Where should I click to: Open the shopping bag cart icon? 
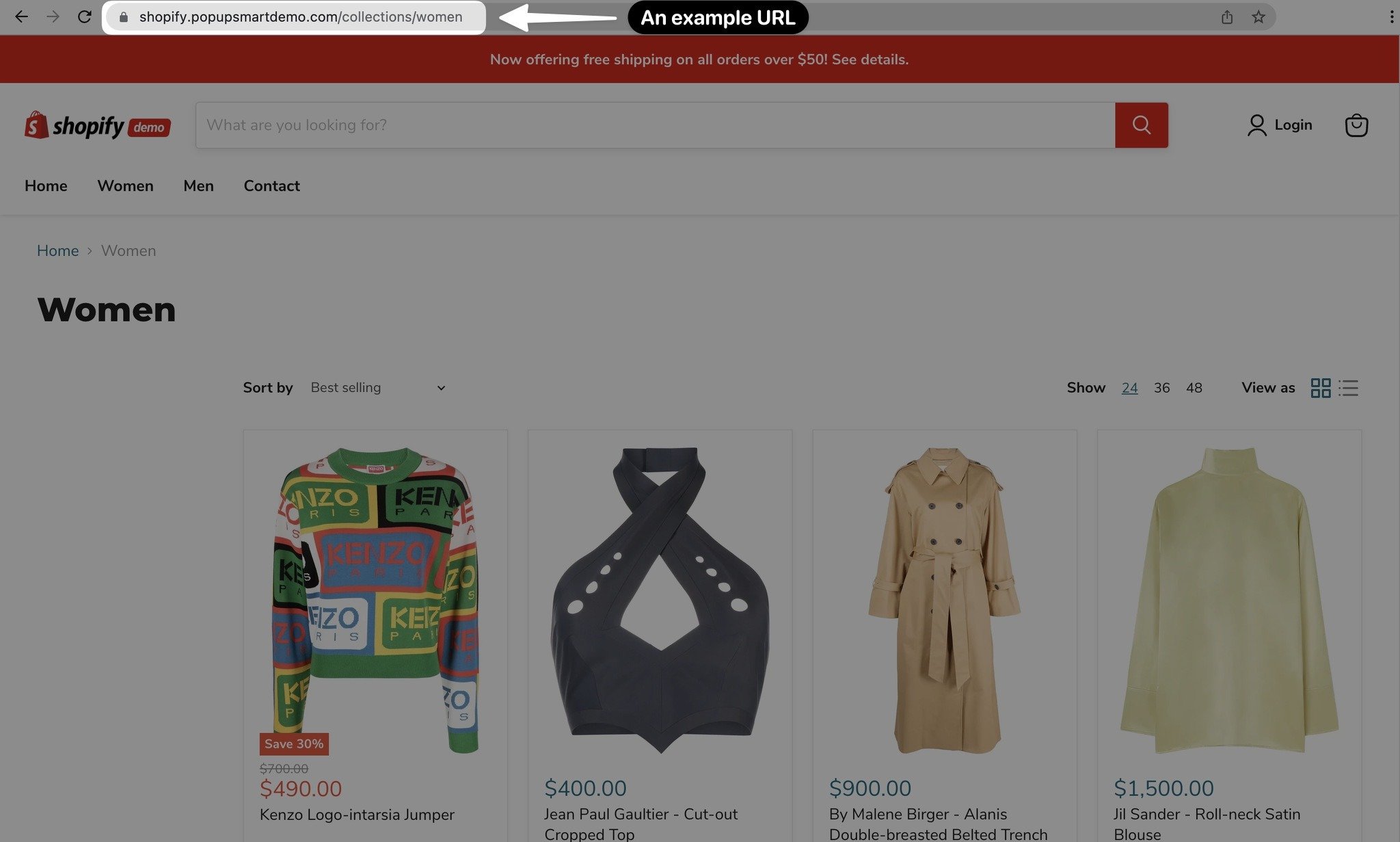point(1356,125)
